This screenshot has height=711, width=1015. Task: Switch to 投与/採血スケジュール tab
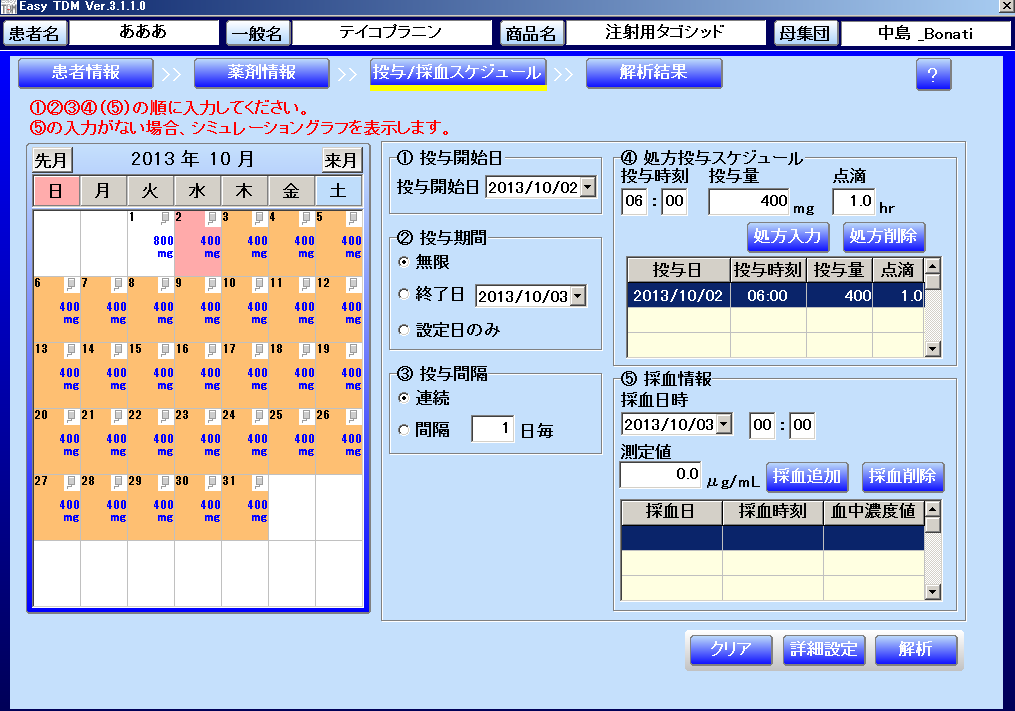pos(458,73)
